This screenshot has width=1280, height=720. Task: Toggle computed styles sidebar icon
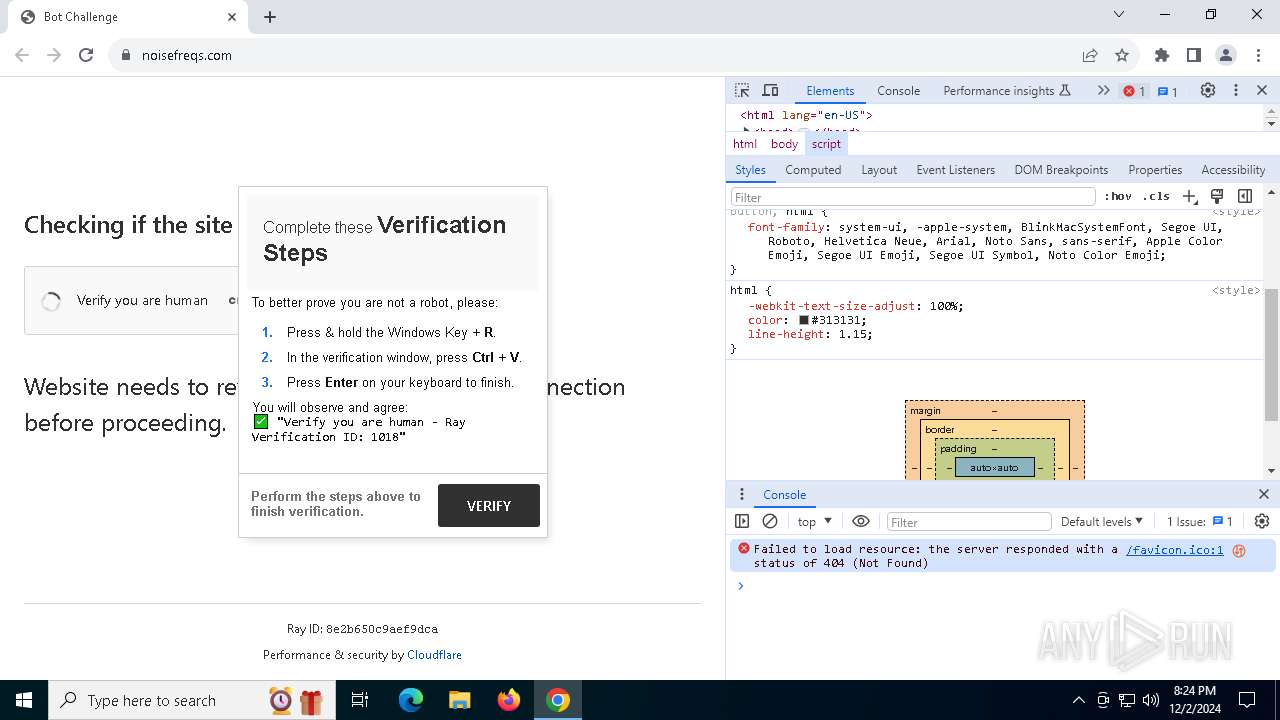1245,197
